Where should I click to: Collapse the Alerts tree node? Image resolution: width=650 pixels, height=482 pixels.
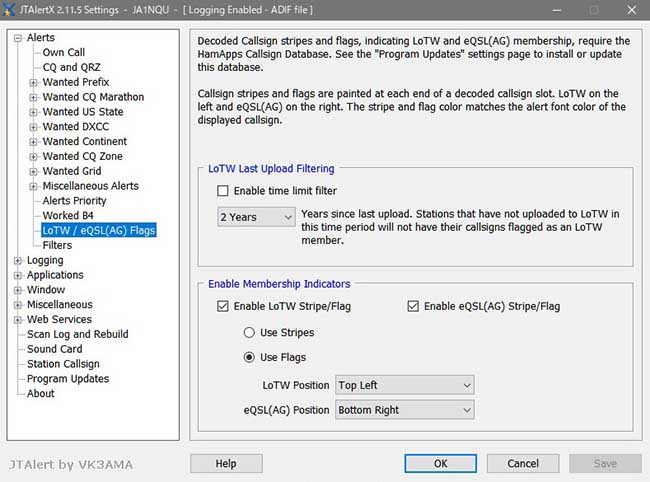coord(18,38)
